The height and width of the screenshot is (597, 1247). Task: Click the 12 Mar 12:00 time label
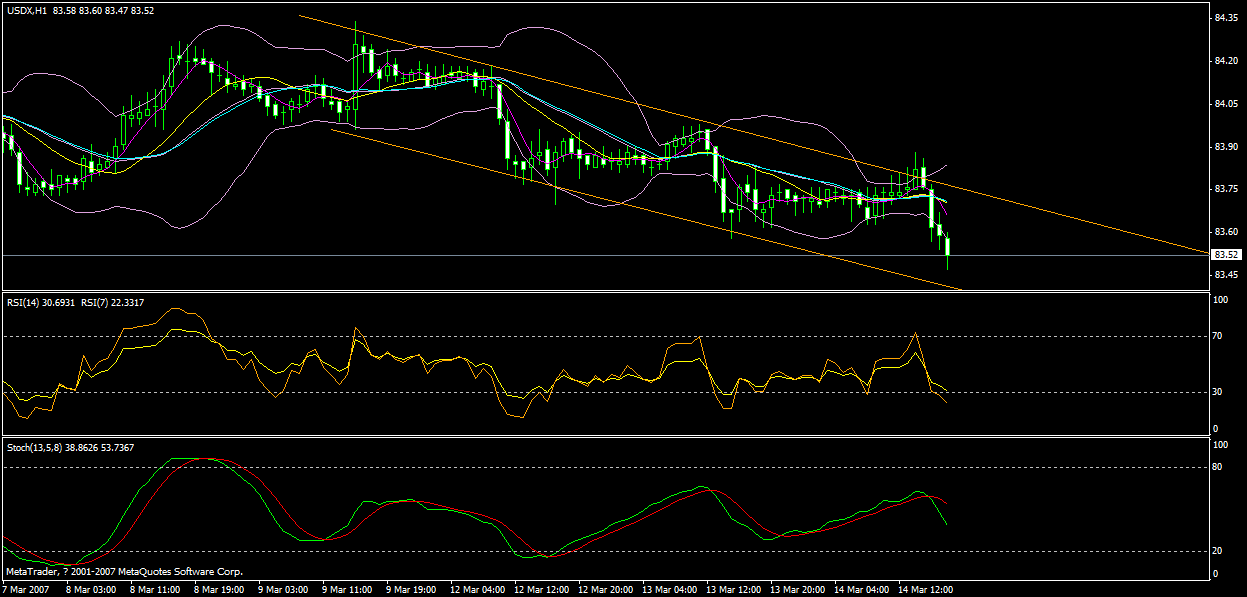[540, 590]
